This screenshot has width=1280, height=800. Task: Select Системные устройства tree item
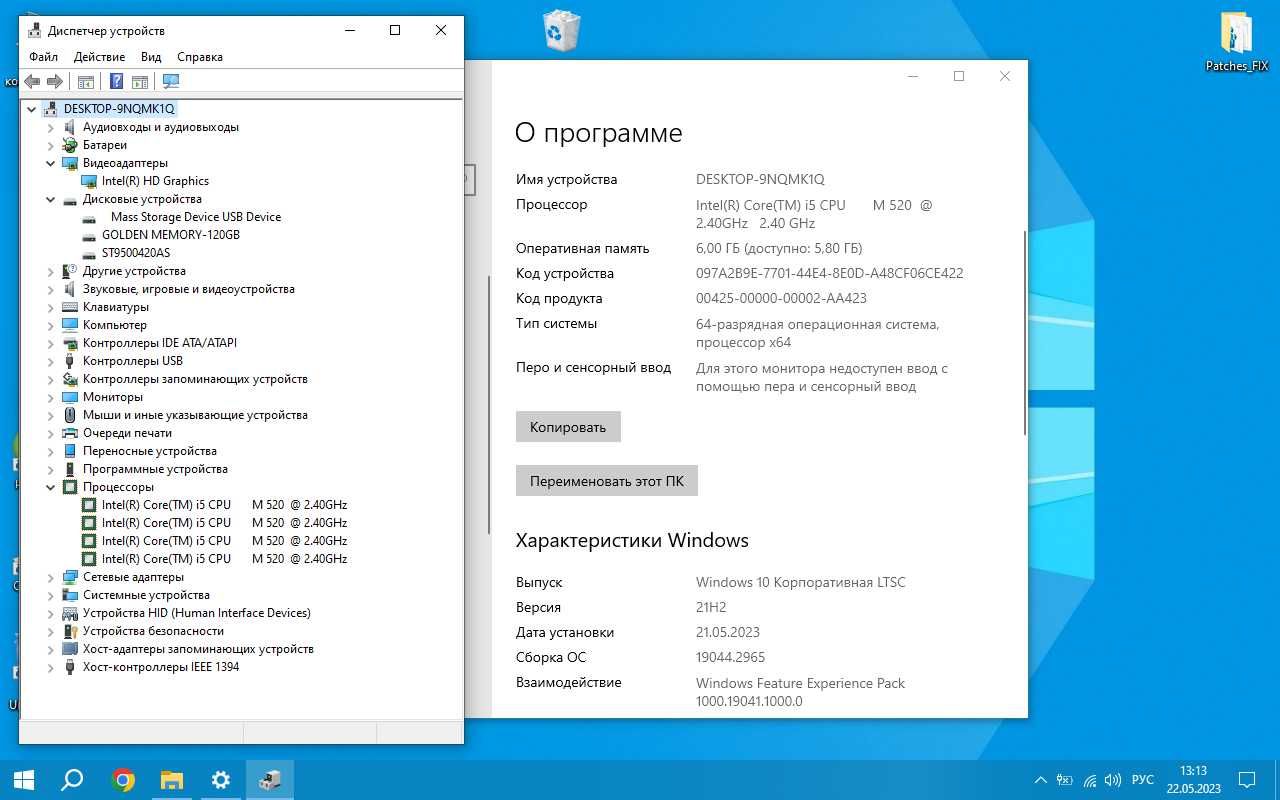[x=146, y=595]
